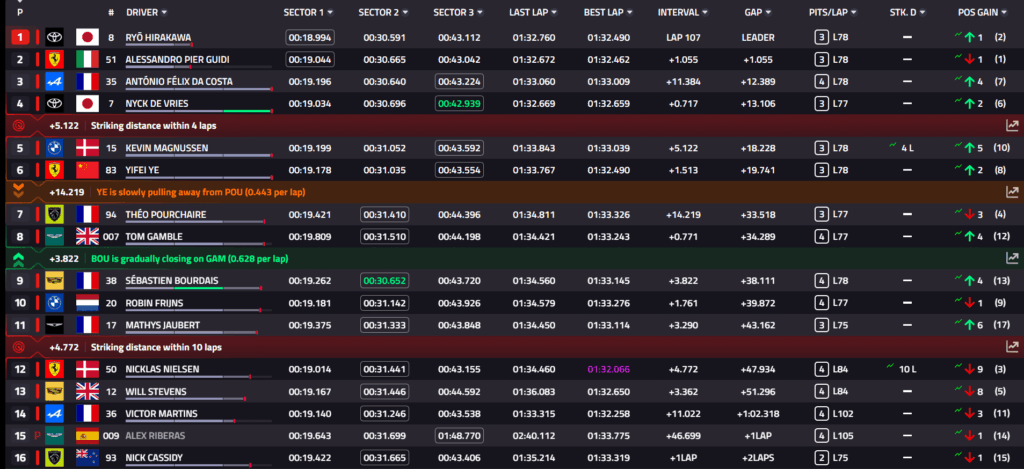
Task: Click the green up-chevron icon on the BOU banner
Action: tap(19, 258)
